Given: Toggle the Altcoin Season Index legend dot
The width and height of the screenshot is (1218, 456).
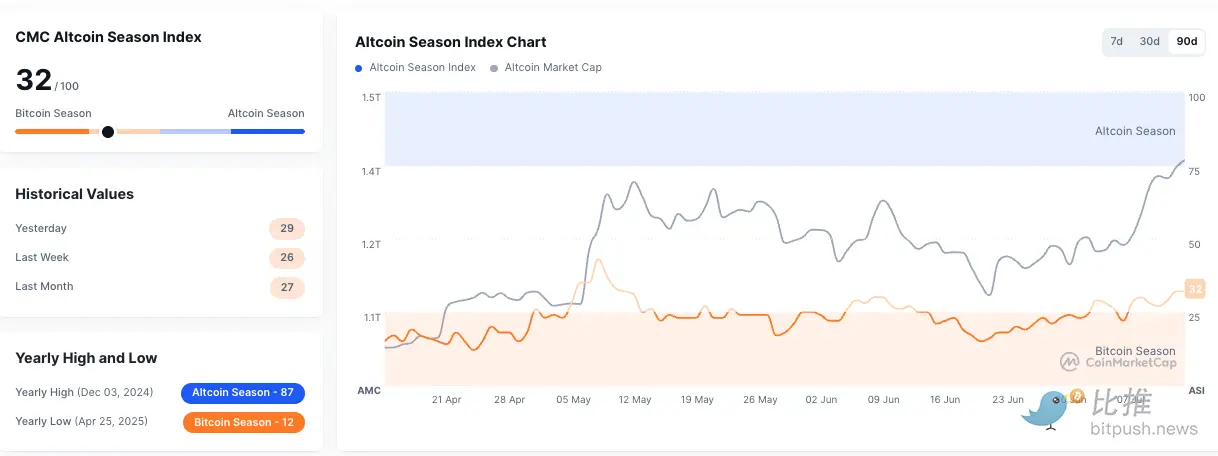Looking at the screenshot, I should [x=359, y=68].
